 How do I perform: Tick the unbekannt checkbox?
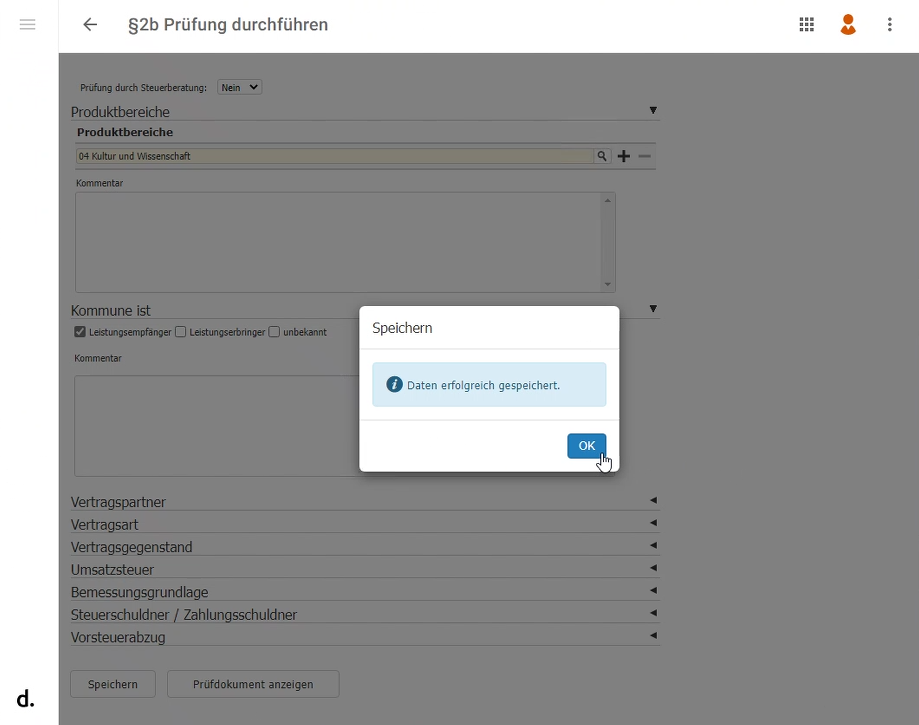[275, 332]
